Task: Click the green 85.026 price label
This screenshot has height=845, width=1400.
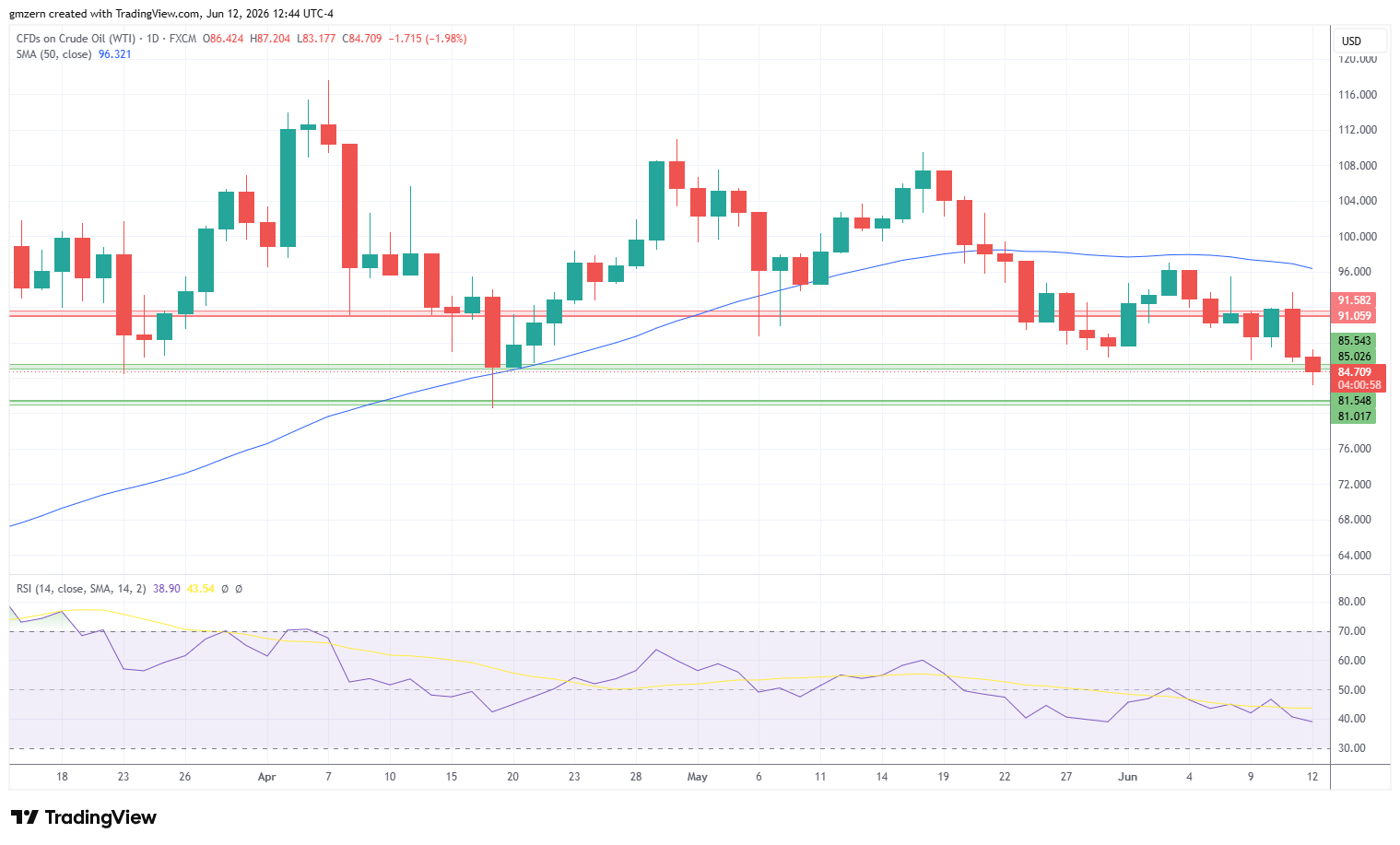Action: click(x=1354, y=357)
